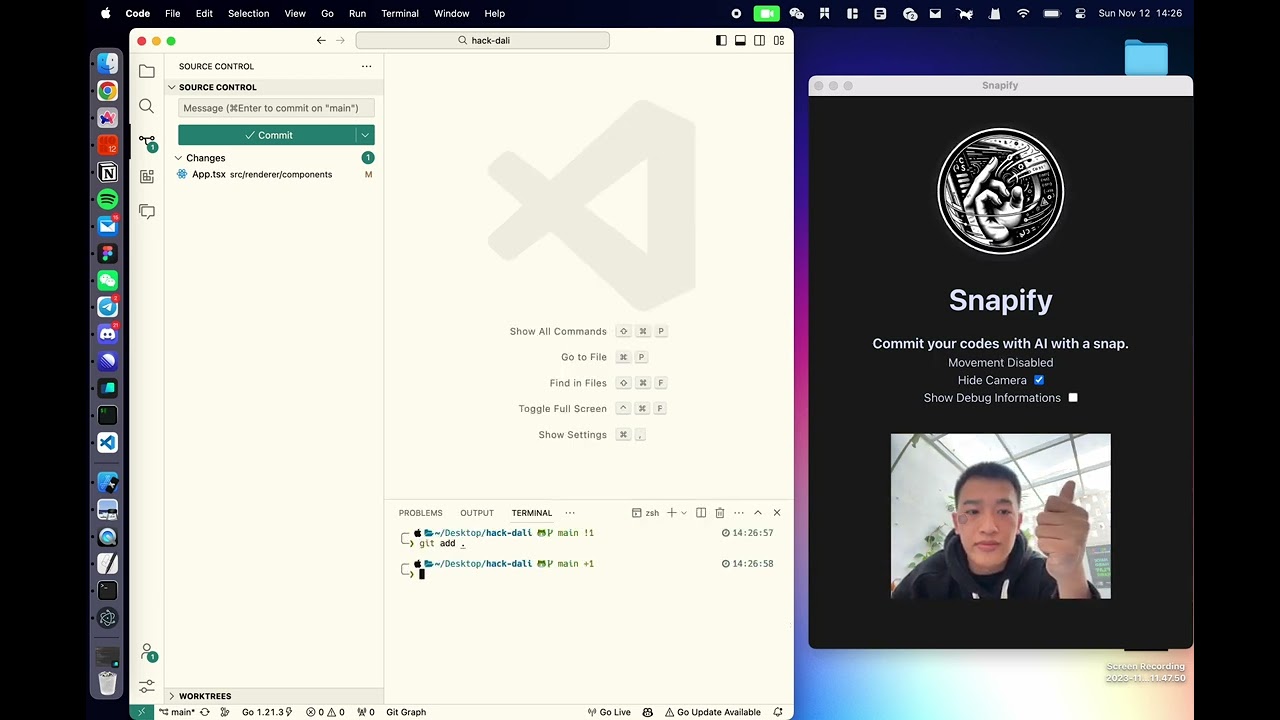Maximize the terminal panel with chevron up
This screenshot has height=720, width=1280.
758,513
